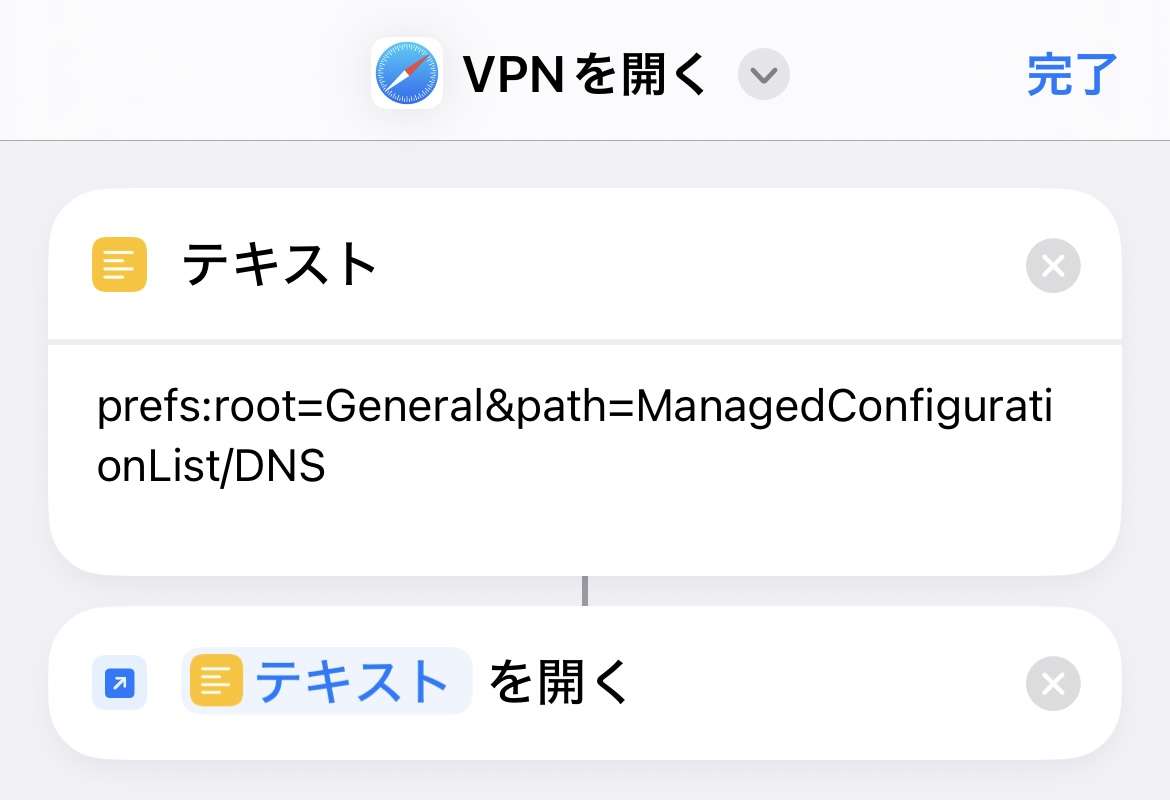Select the blue テキスト variable label
Viewport: 1170px width, 800px height.
coord(351,682)
